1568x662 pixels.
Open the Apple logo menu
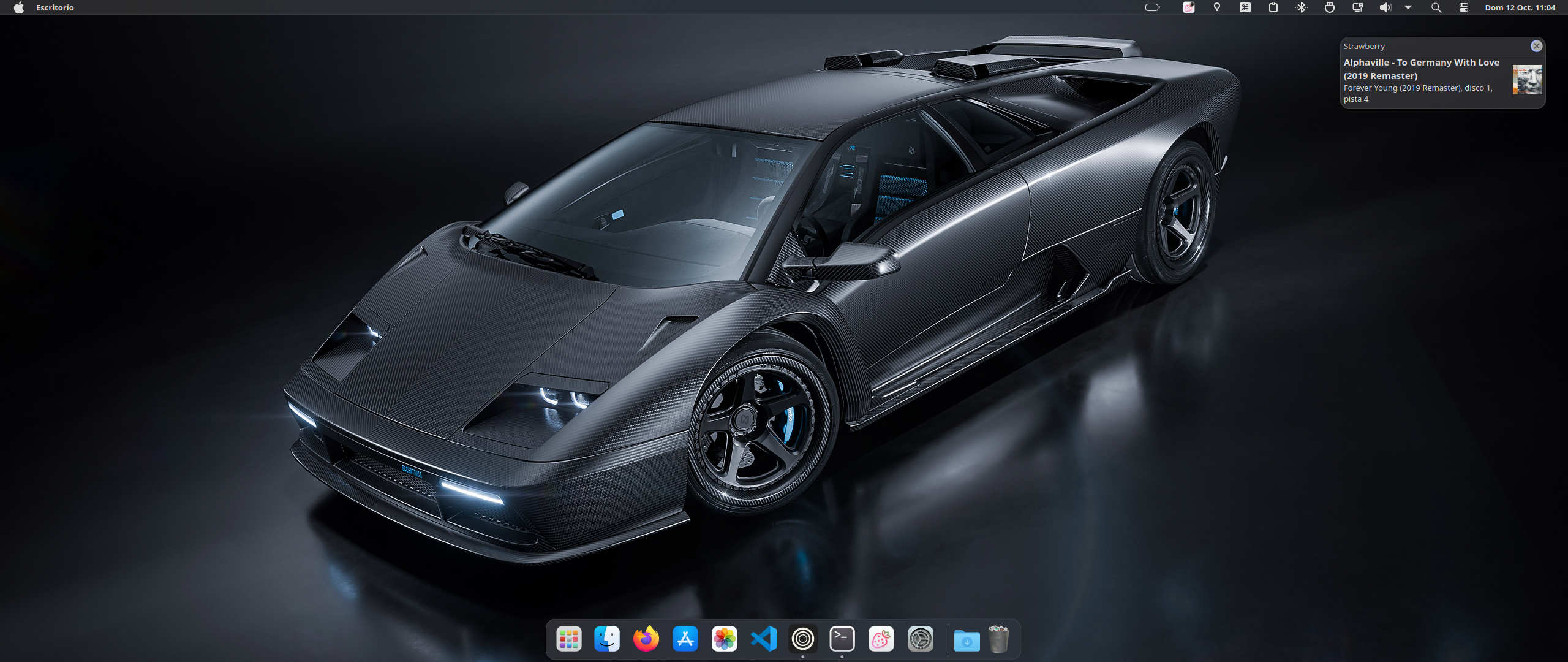(18, 7)
